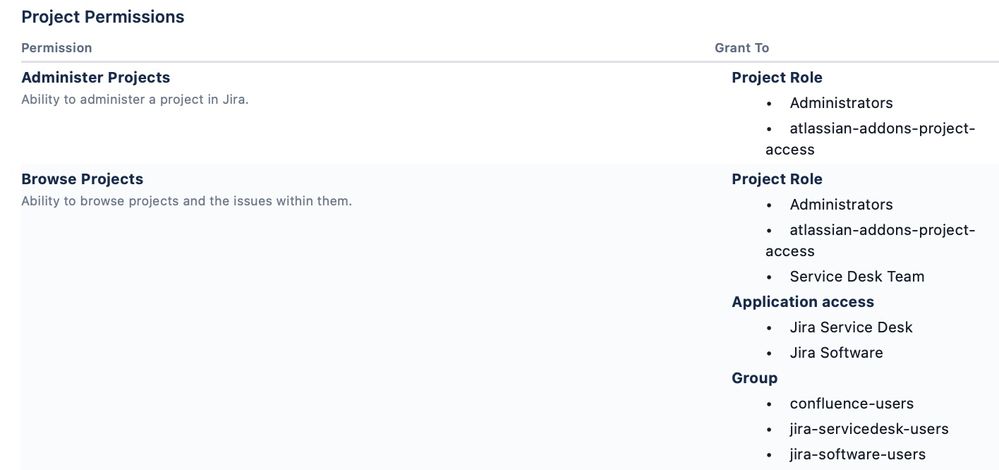The width and height of the screenshot is (999, 470).
Task: Click atlassian-addons-project-access under Administer Projects
Action: click(x=870, y=139)
